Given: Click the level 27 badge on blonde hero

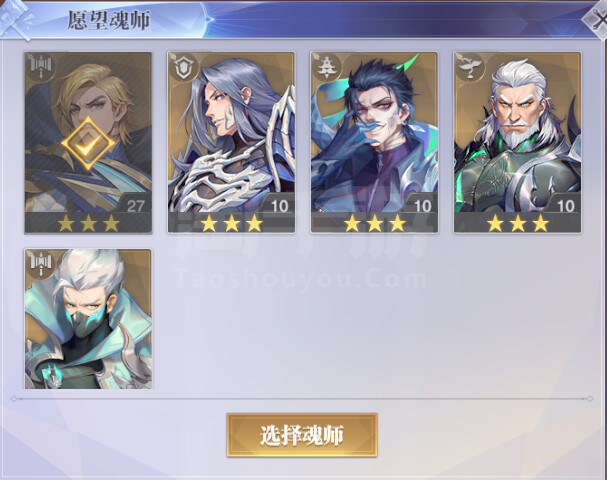Looking at the screenshot, I should click(135, 205).
